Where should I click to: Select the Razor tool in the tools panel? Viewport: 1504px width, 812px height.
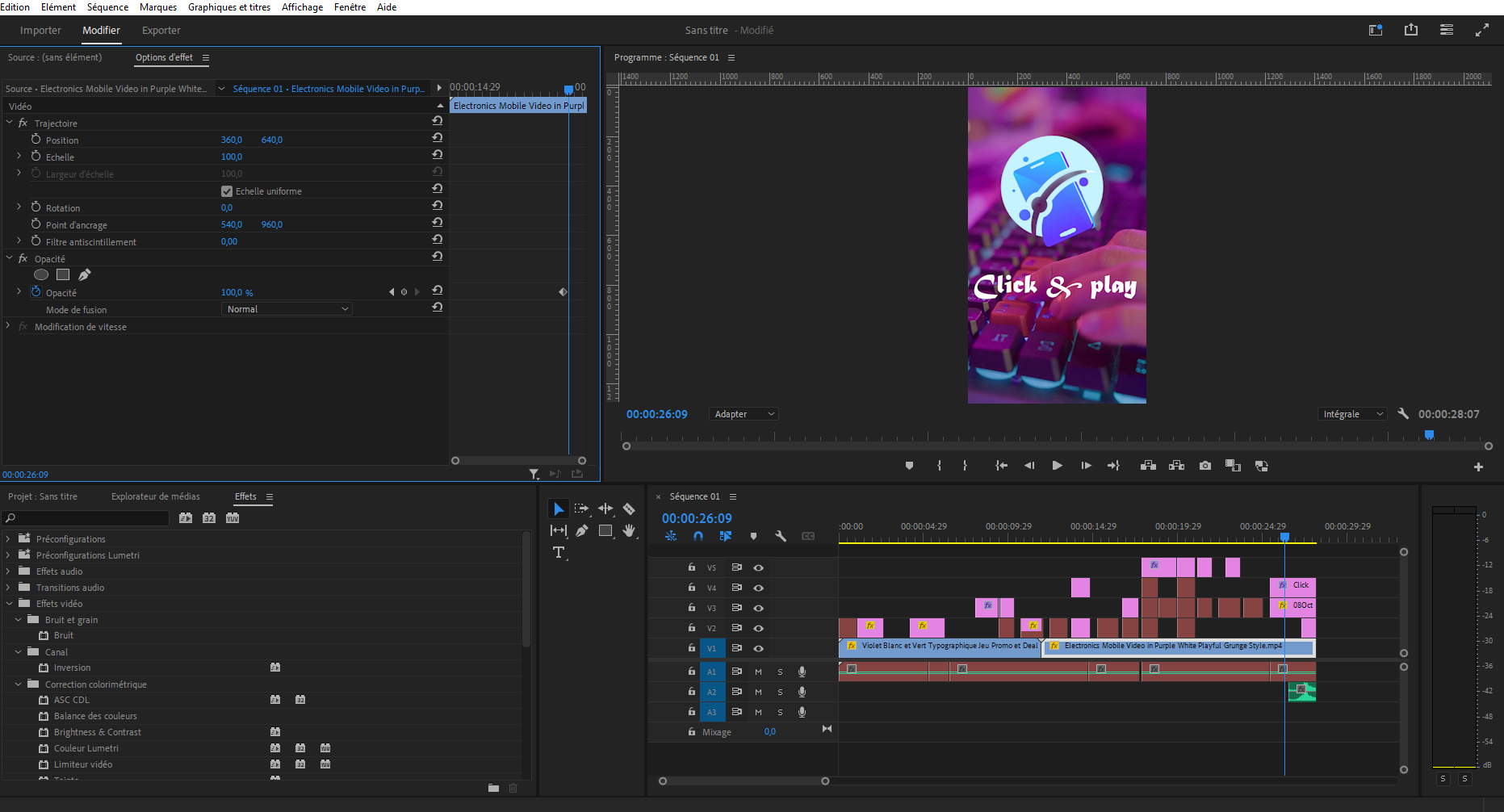(x=628, y=509)
